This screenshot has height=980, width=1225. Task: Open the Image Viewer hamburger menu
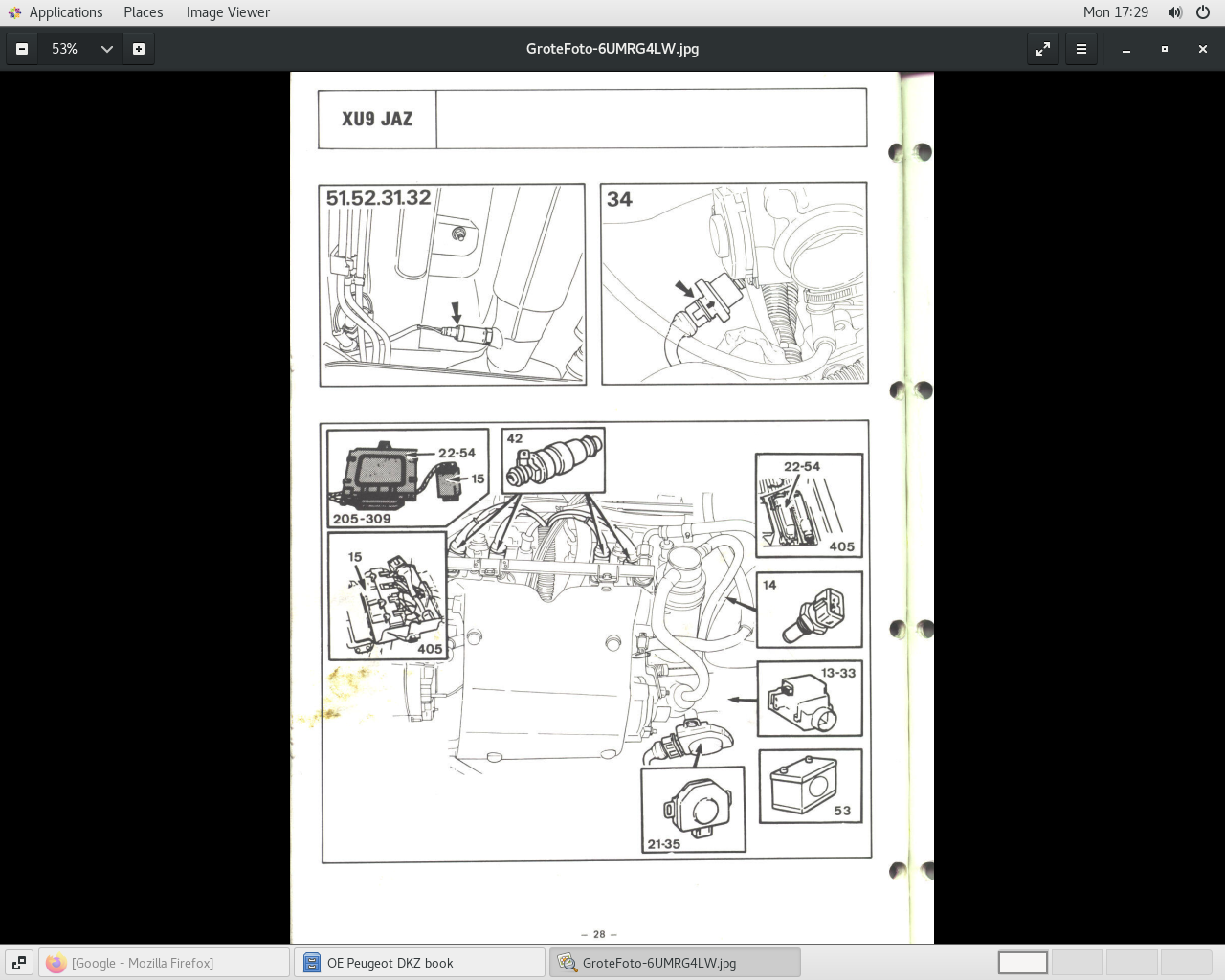click(x=1081, y=49)
